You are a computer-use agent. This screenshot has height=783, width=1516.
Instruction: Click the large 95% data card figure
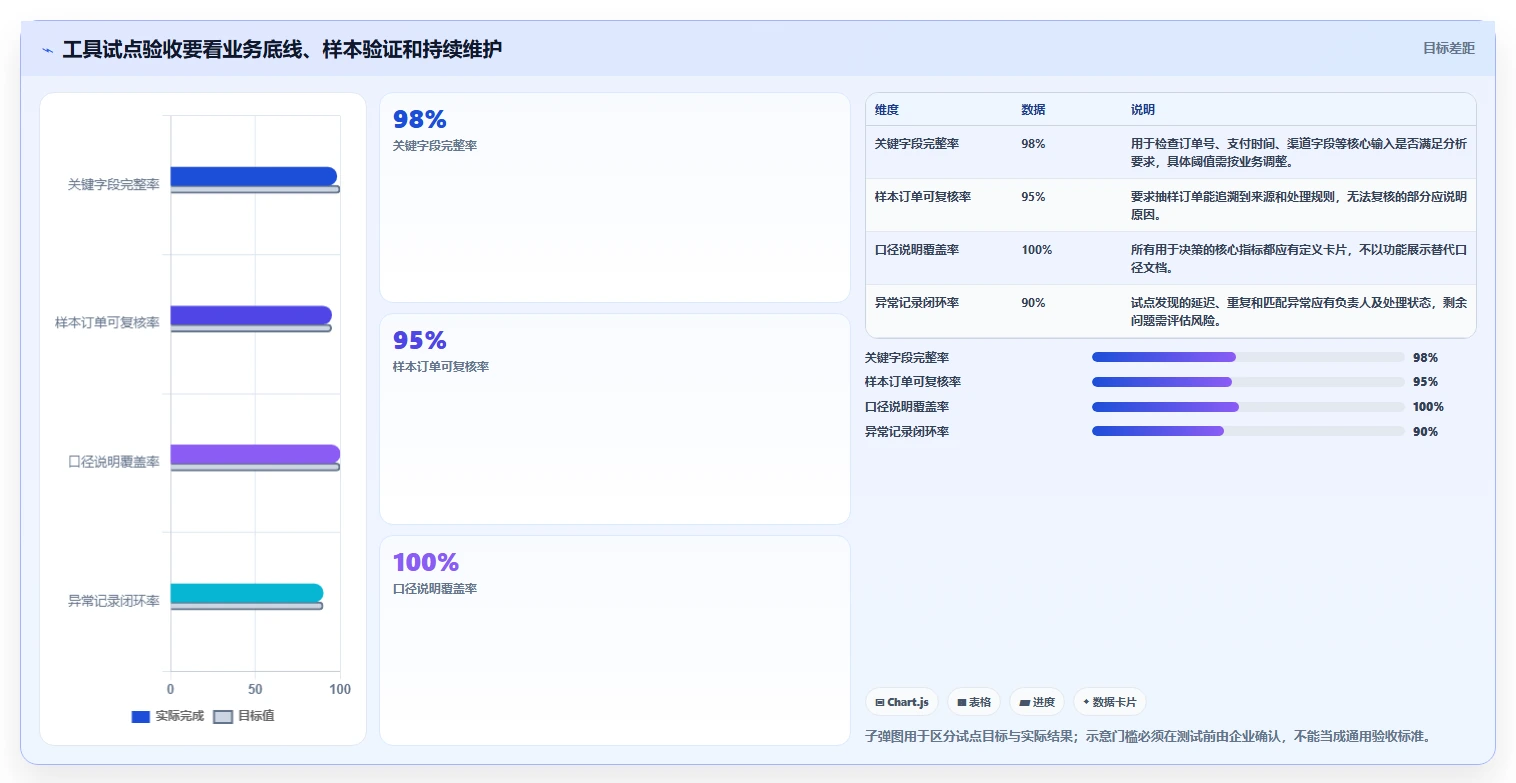(419, 341)
